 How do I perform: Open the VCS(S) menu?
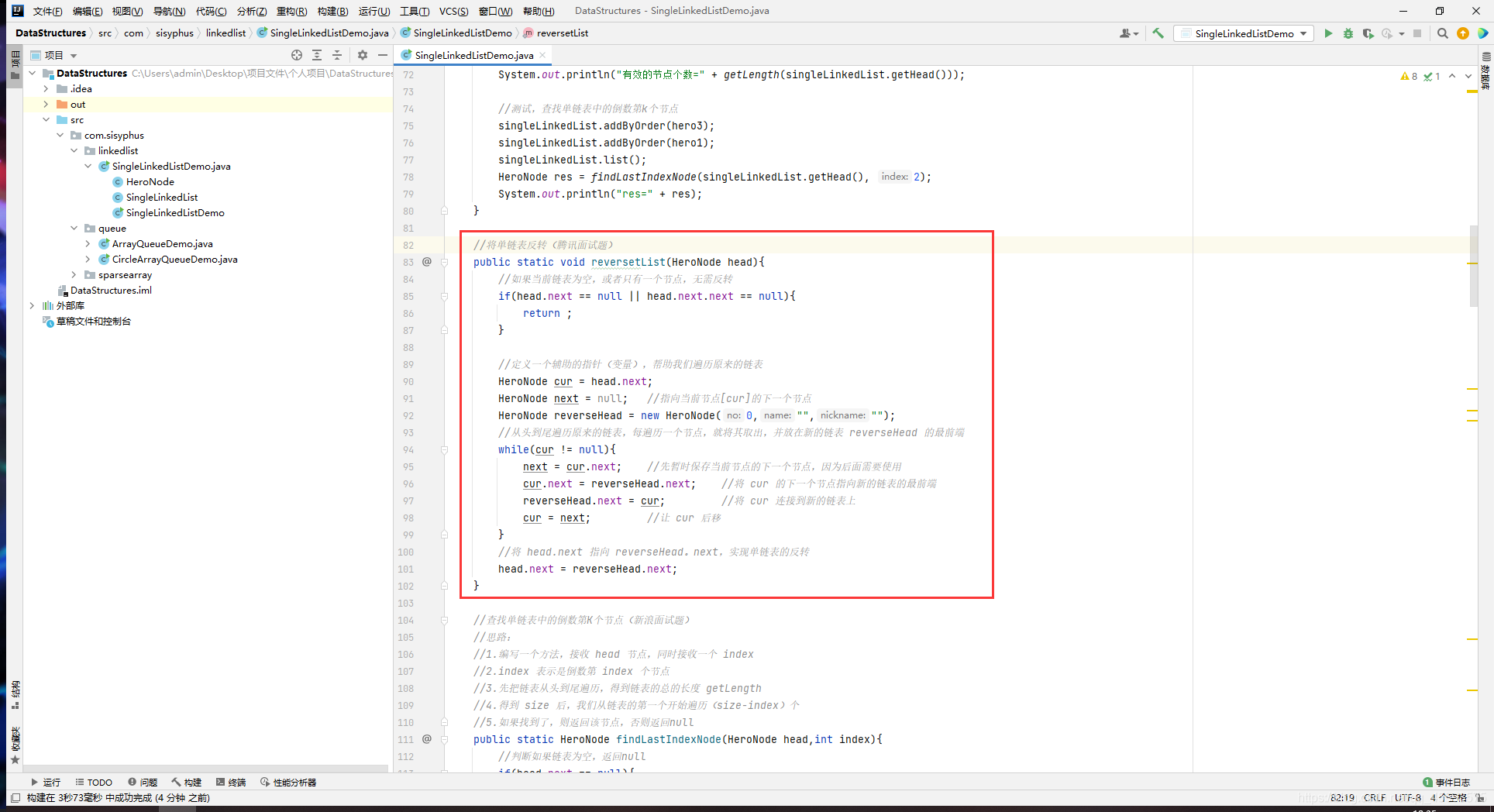pos(453,11)
